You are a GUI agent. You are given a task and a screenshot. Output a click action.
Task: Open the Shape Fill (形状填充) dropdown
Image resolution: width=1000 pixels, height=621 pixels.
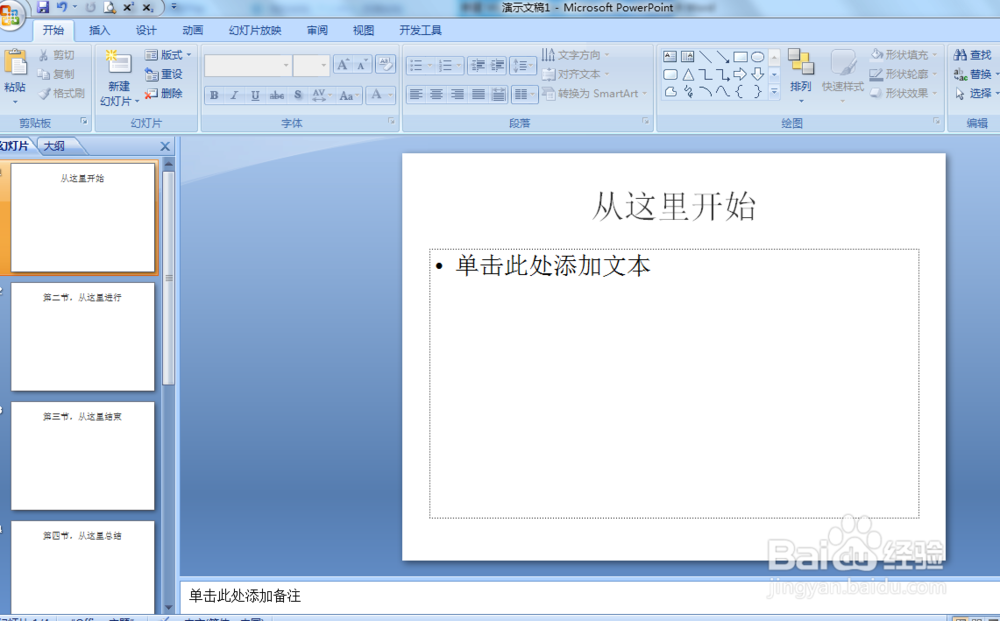coord(904,55)
